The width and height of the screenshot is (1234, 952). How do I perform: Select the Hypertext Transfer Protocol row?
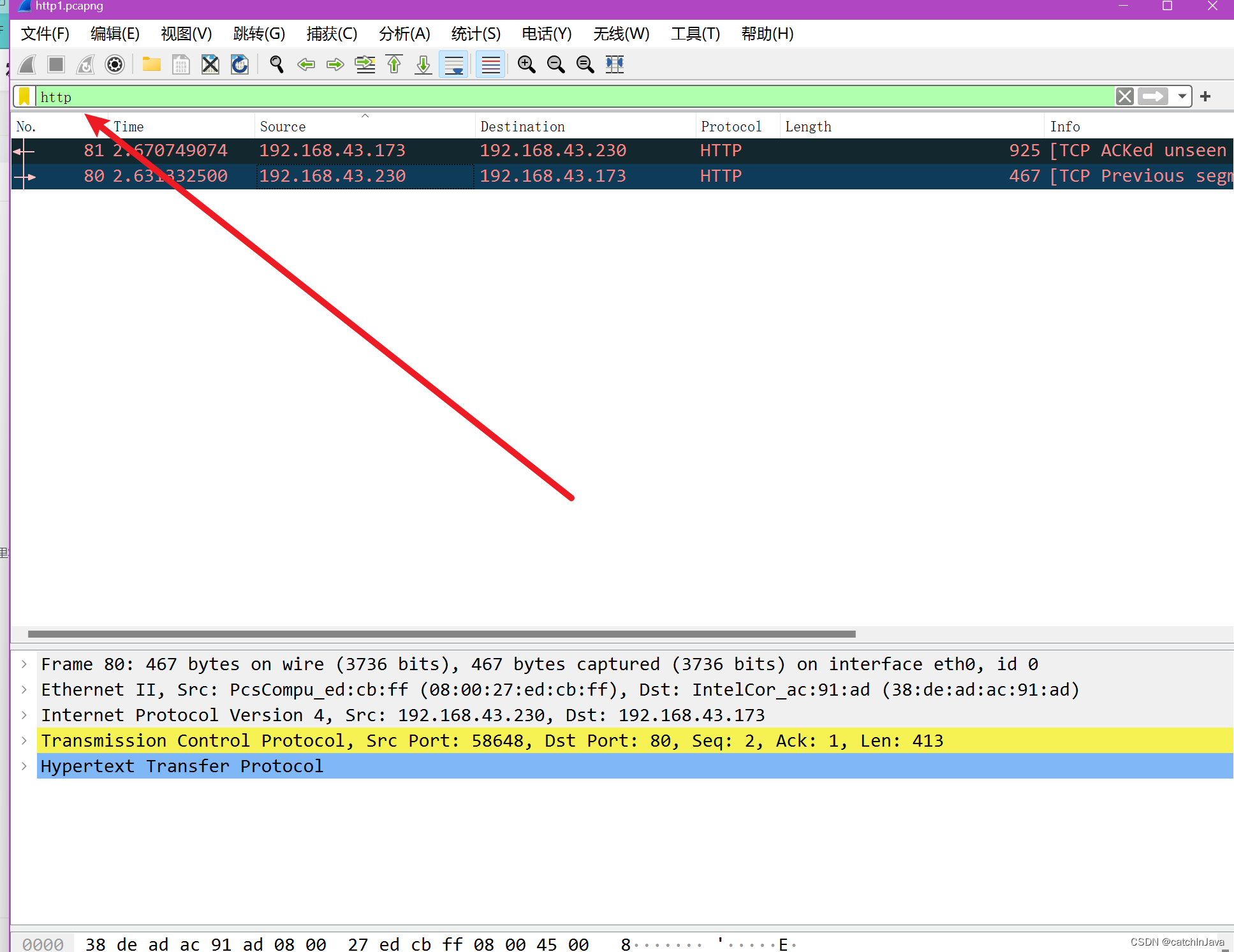click(635, 766)
